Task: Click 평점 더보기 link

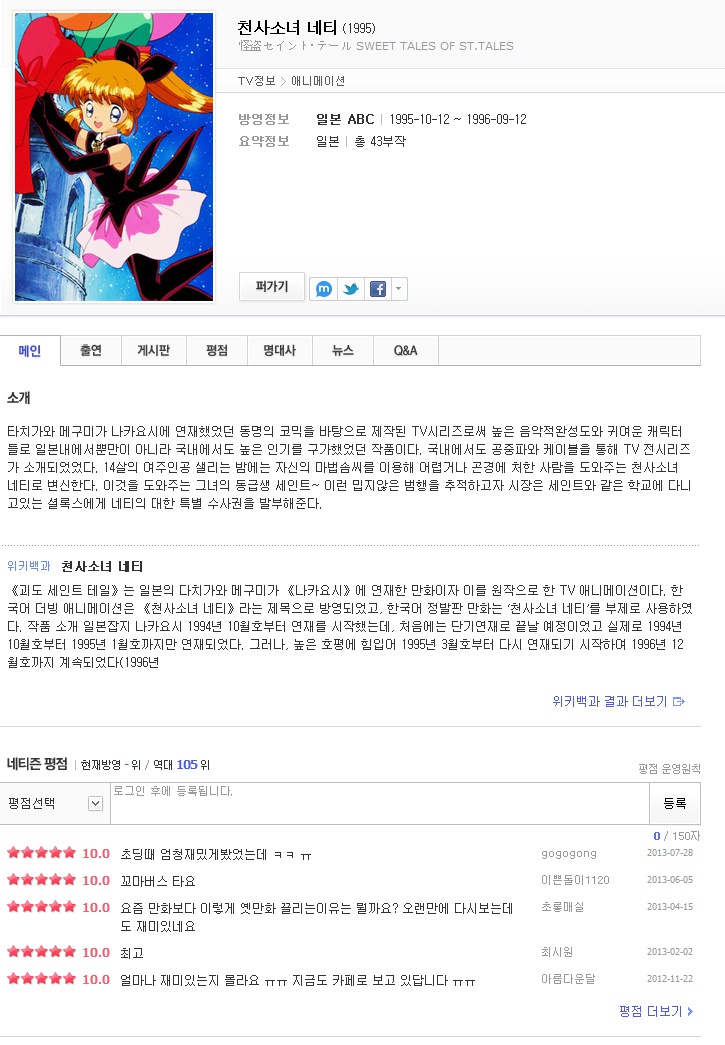Action: [x=656, y=1011]
